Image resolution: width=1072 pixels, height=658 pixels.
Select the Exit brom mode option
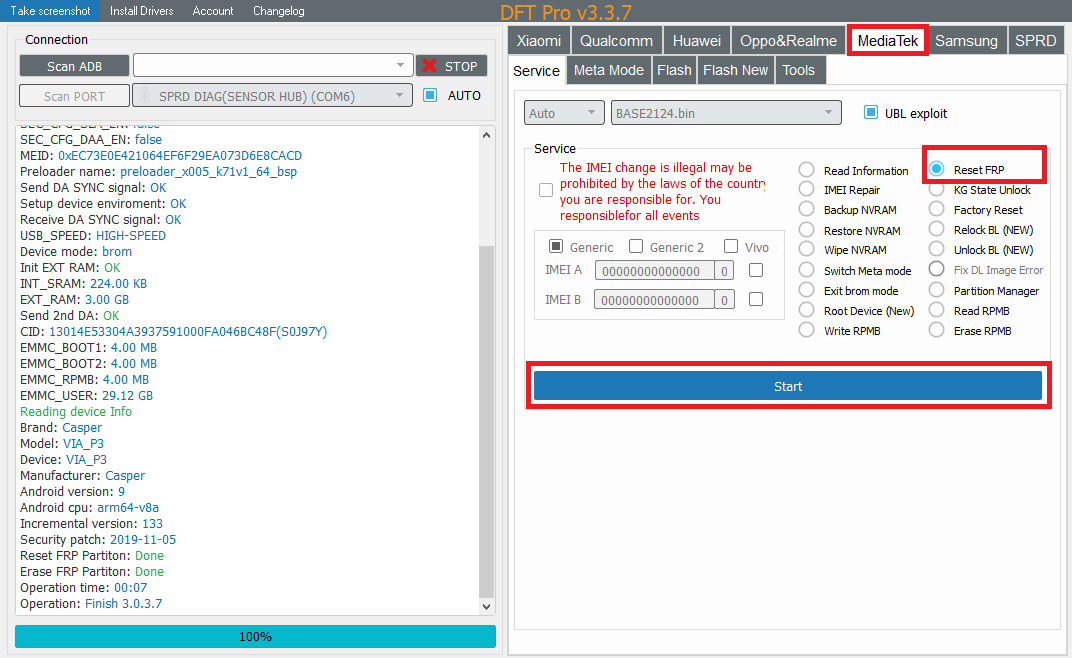pyautogui.click(x=807, y=290)
